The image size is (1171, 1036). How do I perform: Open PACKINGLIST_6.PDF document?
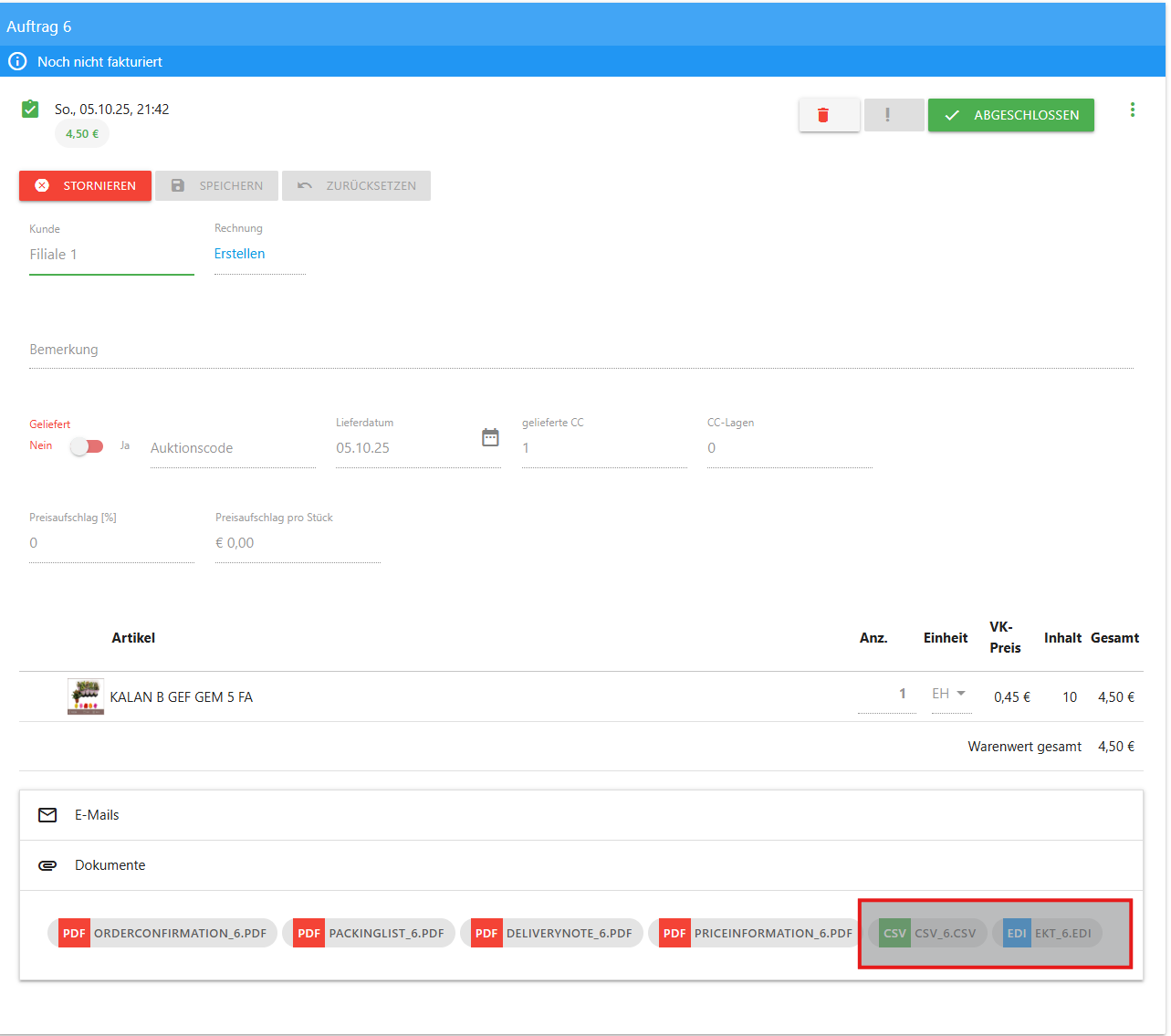(369, 933)
